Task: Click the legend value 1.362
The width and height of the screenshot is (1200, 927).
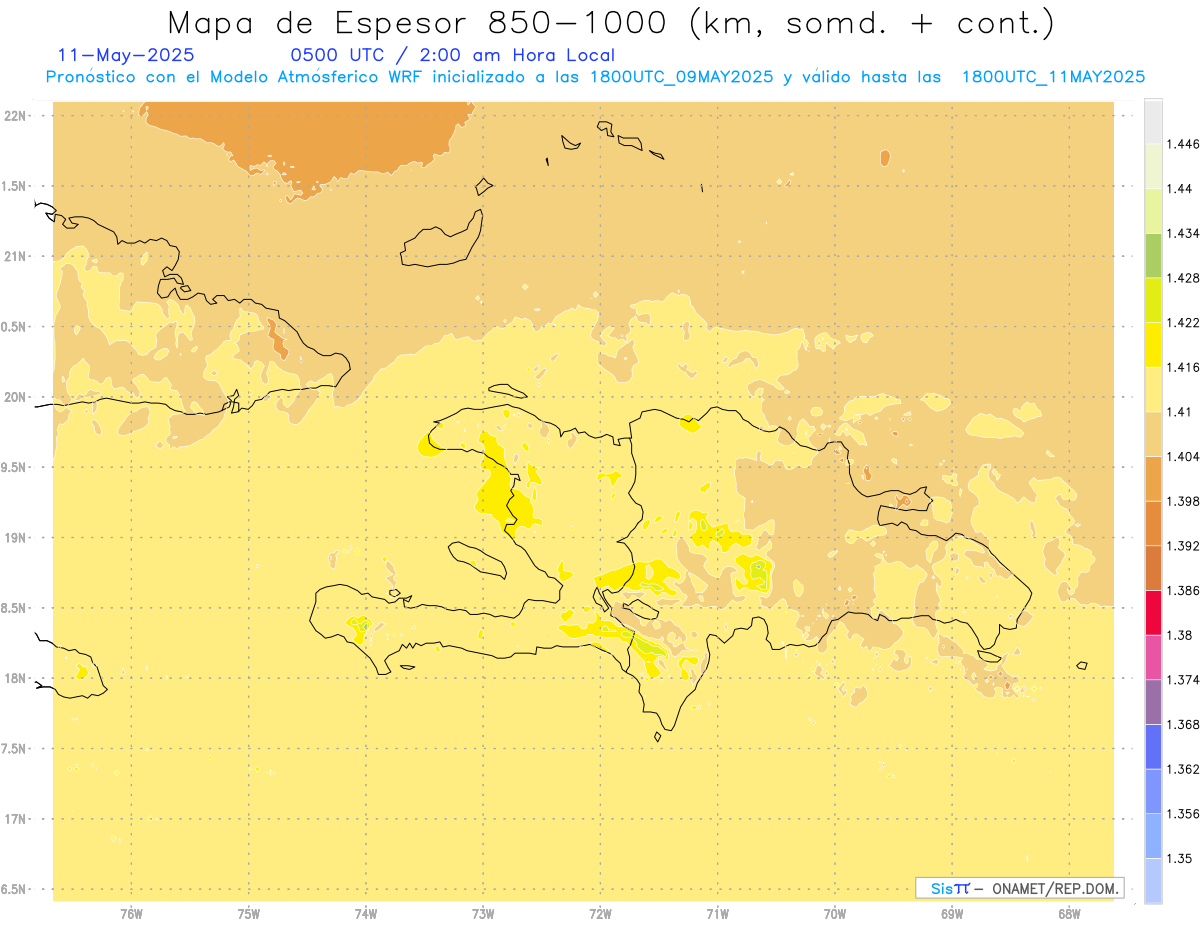Action: [x=1184, y=769]
